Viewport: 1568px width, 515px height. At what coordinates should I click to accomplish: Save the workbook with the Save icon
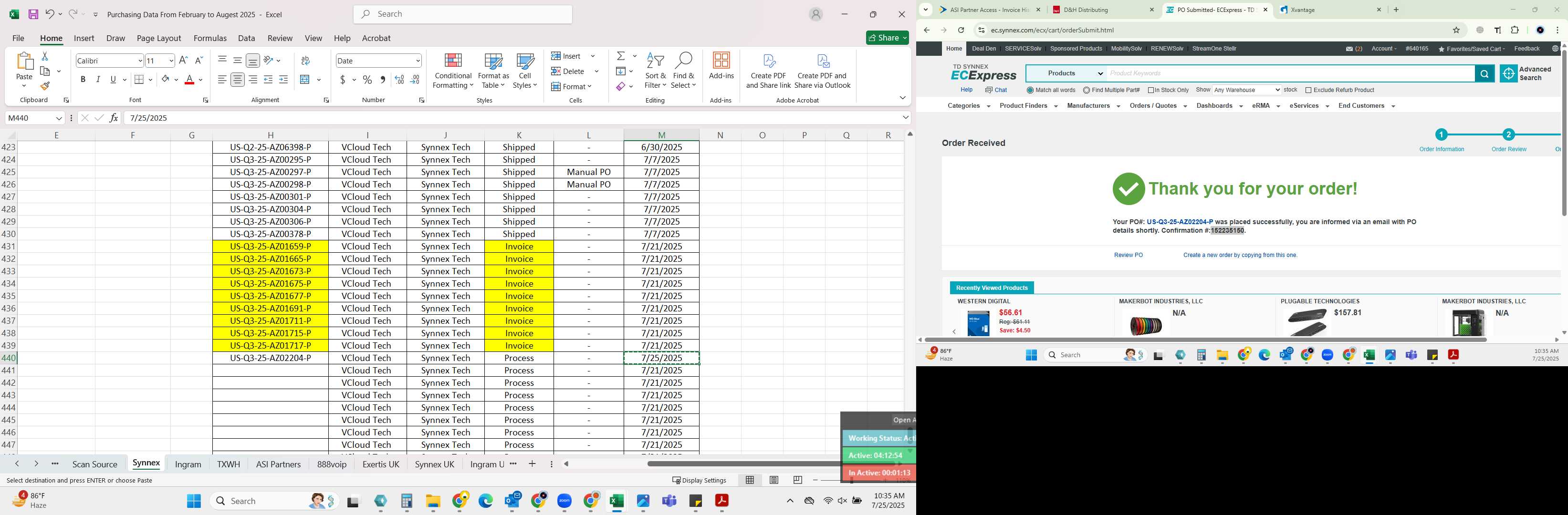click(33, 14)
